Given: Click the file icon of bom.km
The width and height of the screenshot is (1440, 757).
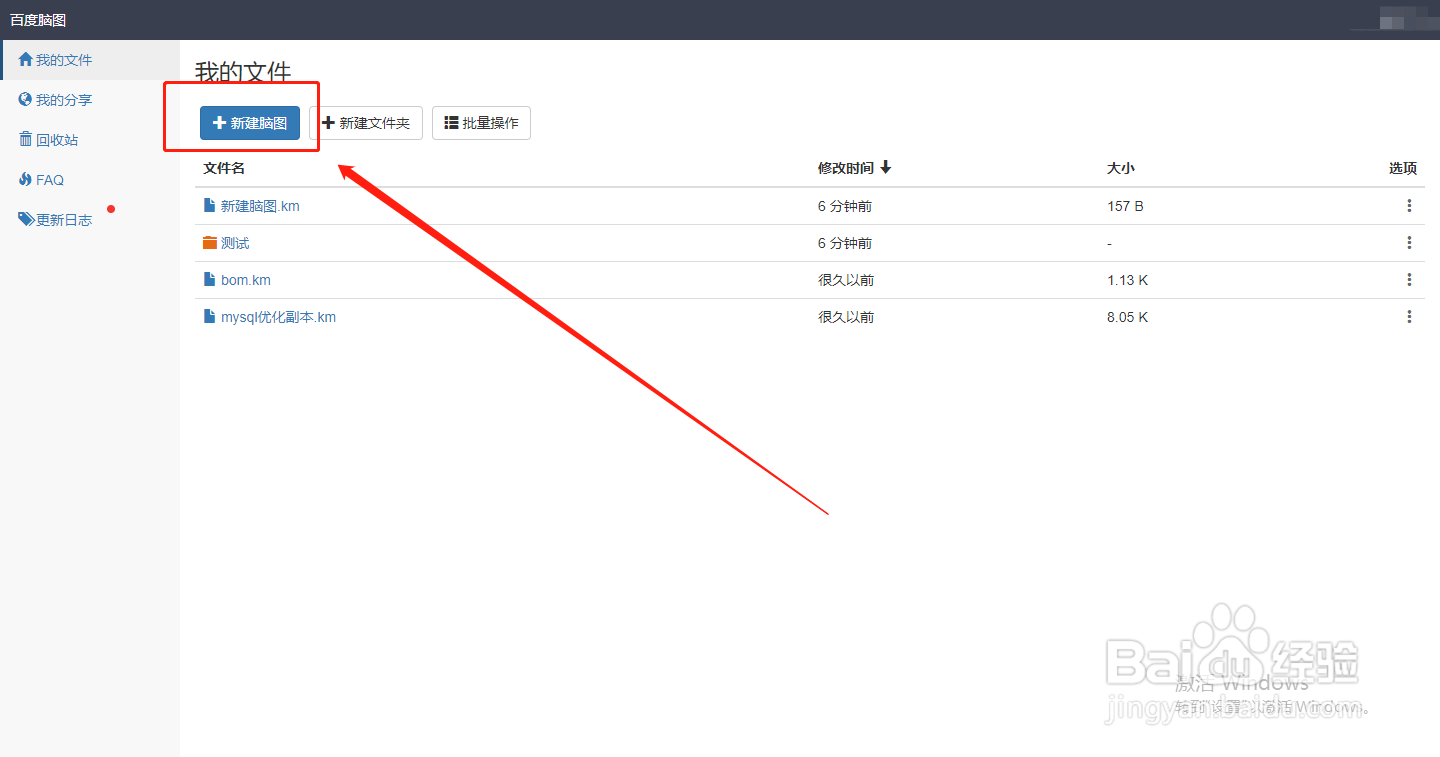Looking at the screenshot, I should coord(209,279).
